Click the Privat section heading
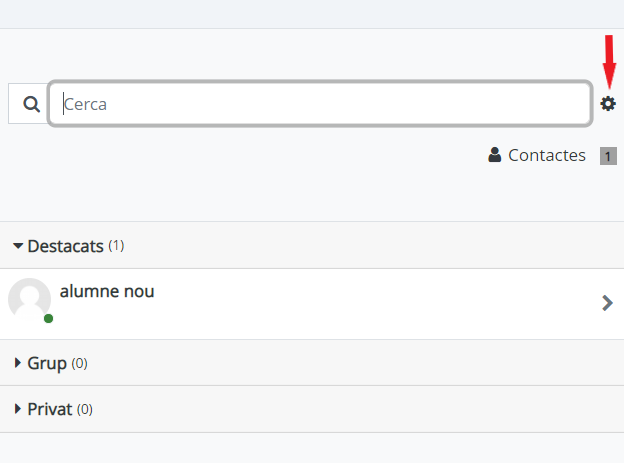The image size is (624, 463). tap(50, 409)
